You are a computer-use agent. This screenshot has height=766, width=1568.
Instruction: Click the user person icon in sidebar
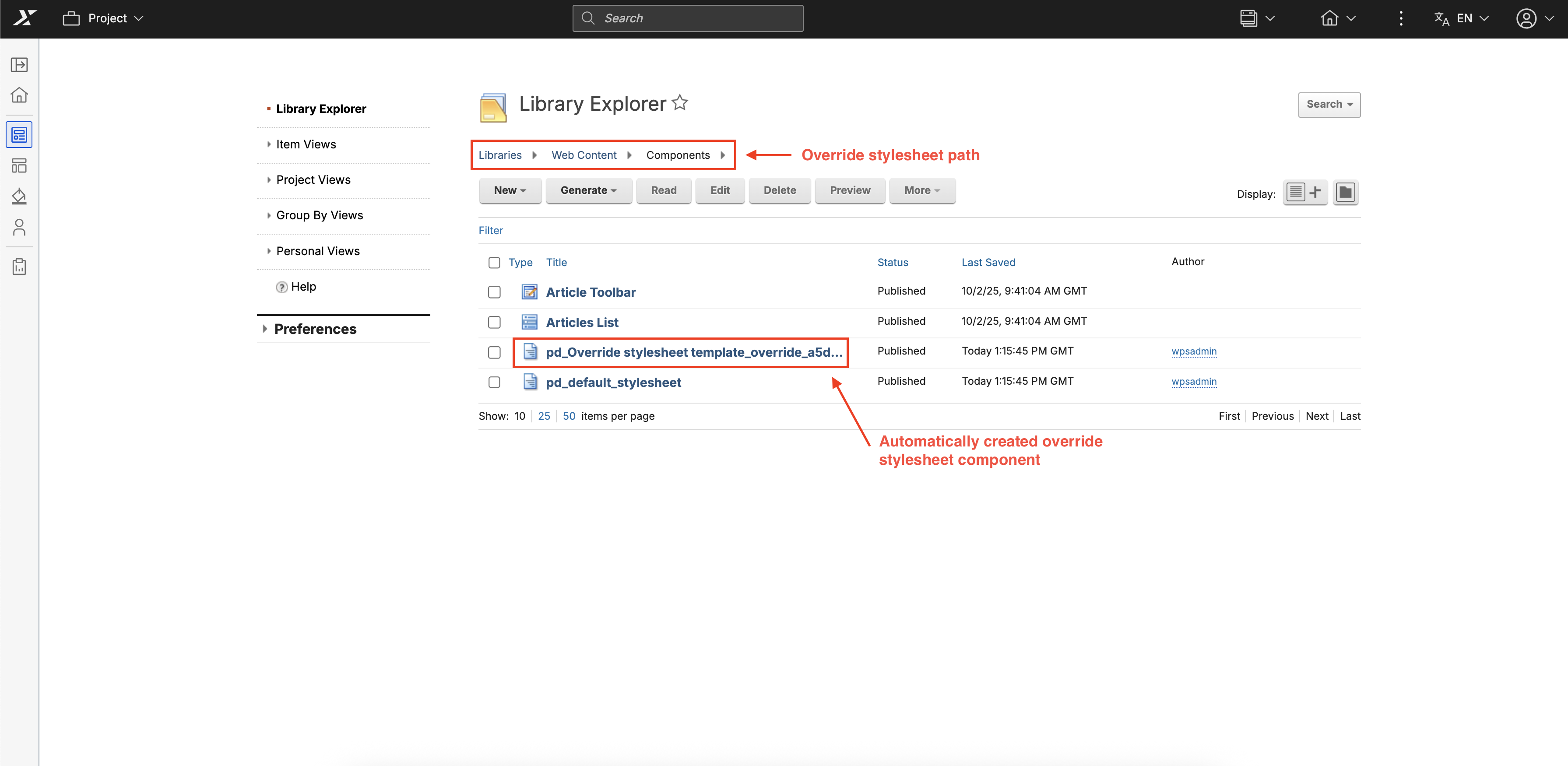[19, 227]
